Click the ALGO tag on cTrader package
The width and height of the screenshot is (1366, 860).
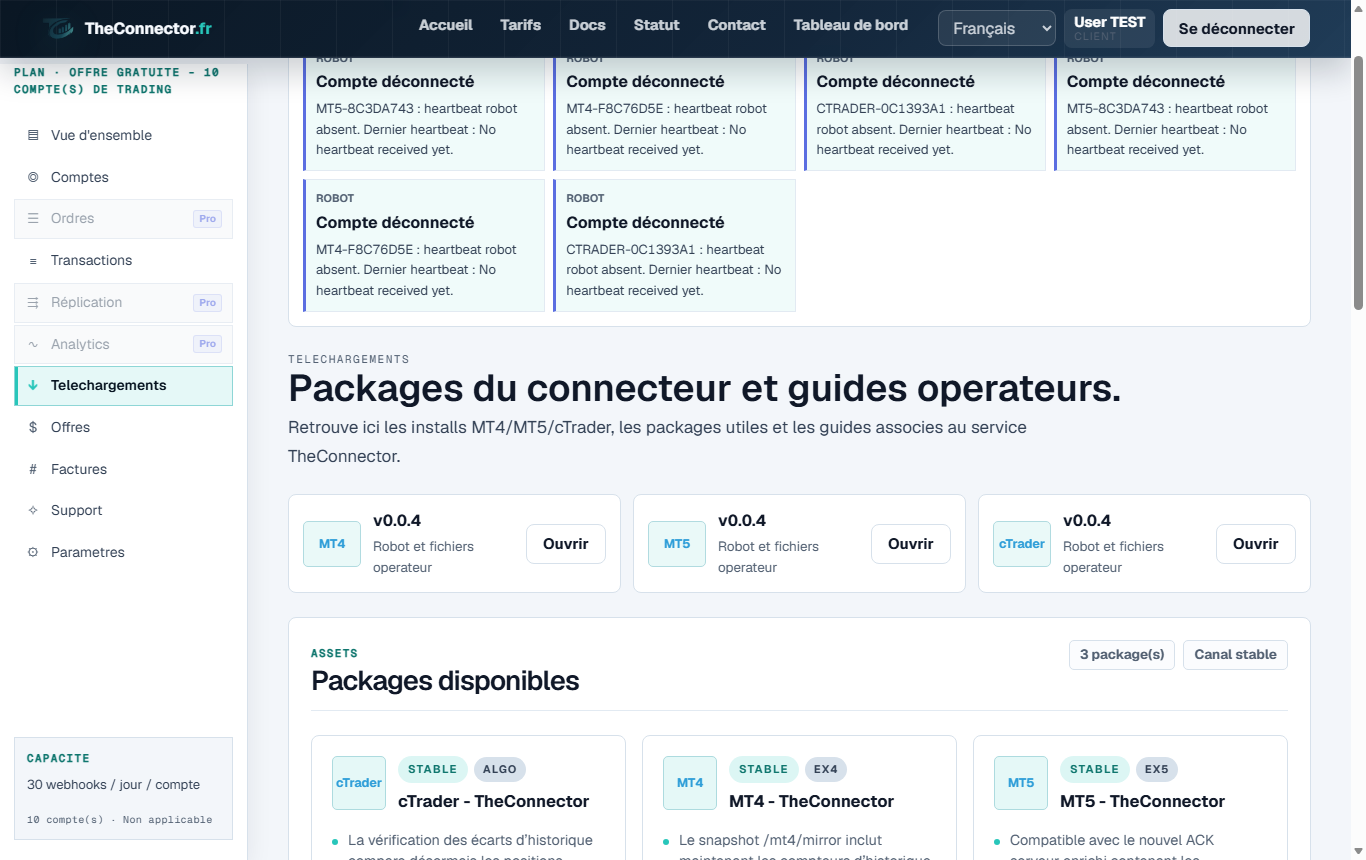point(500,769)
